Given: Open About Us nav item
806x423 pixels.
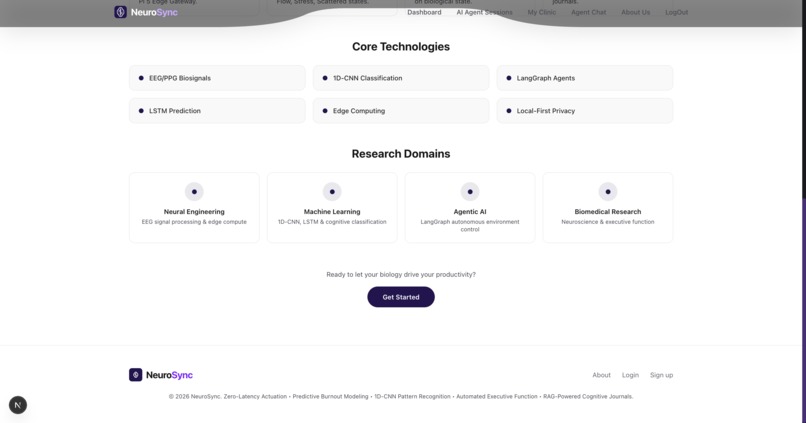Looking at the screenshot, I should click(635, 12).
